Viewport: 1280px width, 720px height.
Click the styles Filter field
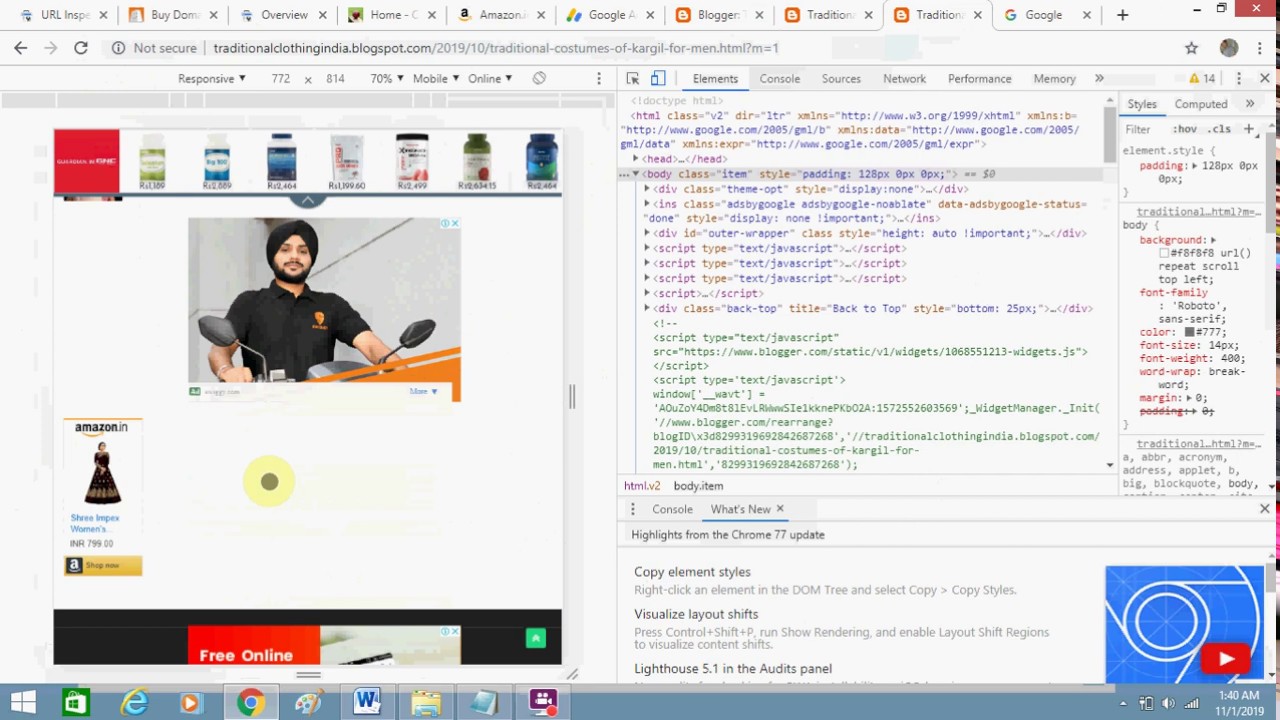tap(1145, 129)
